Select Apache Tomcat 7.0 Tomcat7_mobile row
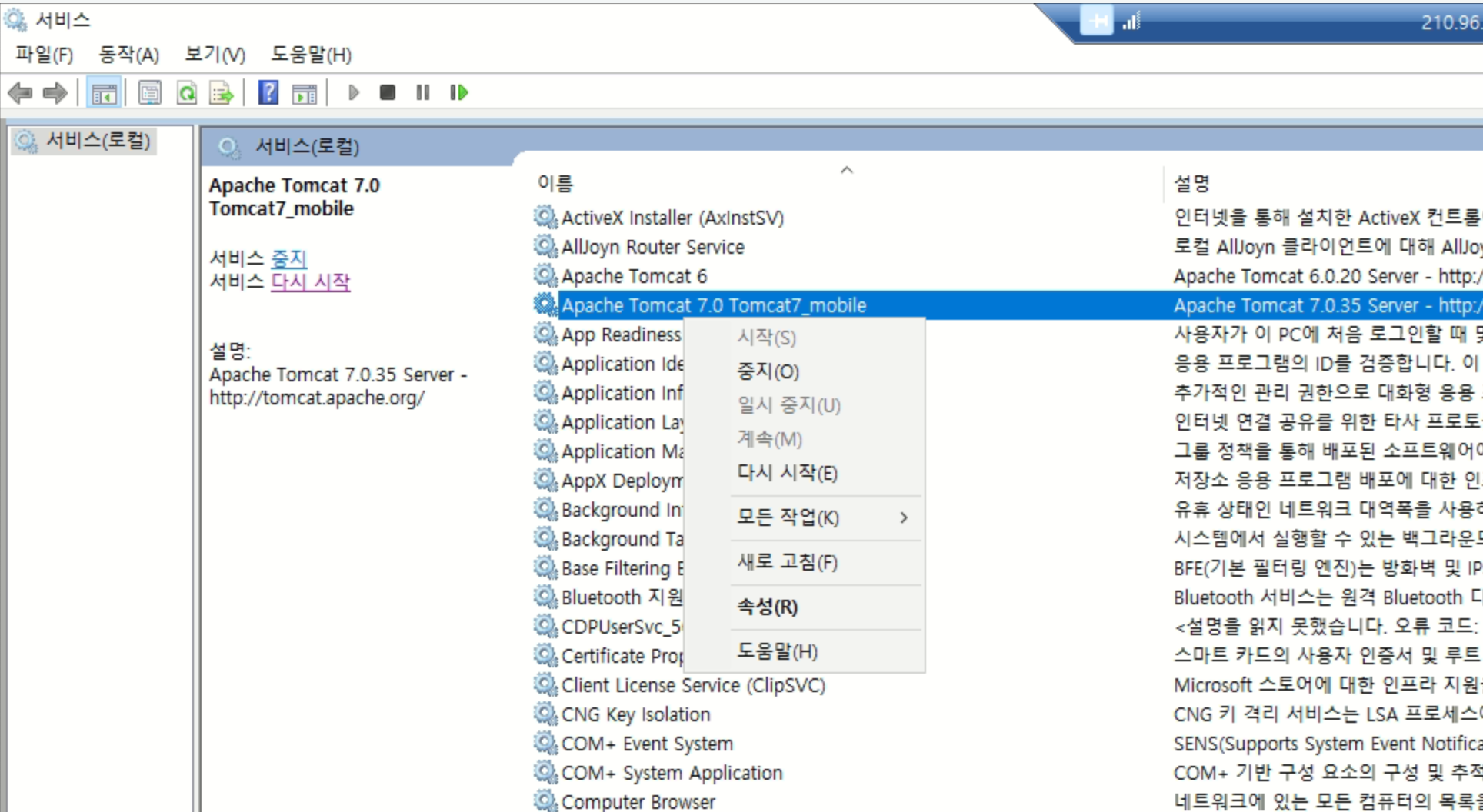This screenshot has width=1483, height=812. [x=714, y=305]
